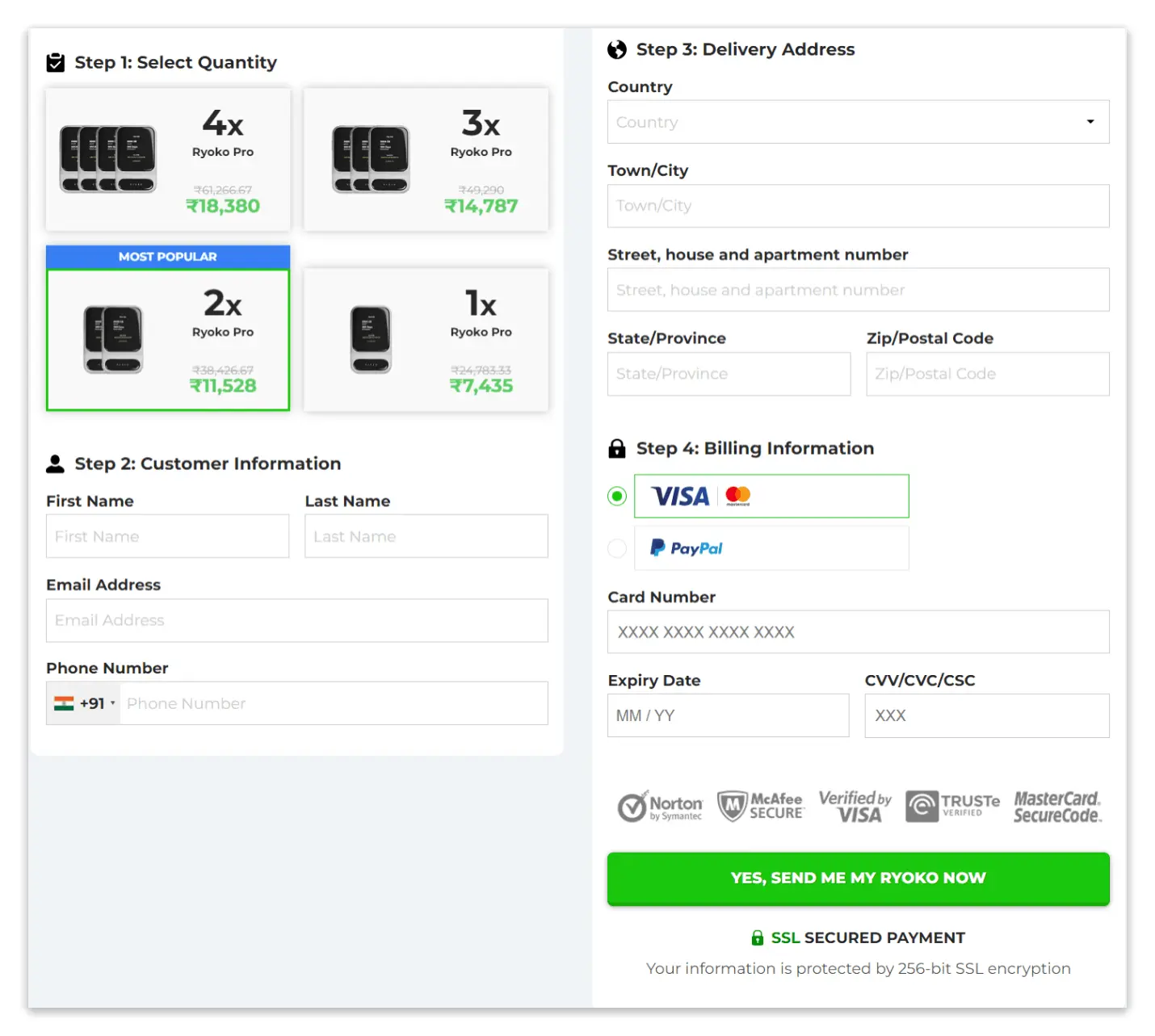Click the 256-bit SSL encryption notice

[x=858, y=968]
